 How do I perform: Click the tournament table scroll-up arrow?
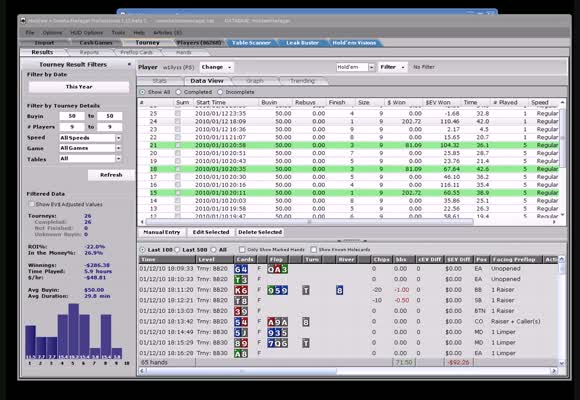tap(562, 102)
